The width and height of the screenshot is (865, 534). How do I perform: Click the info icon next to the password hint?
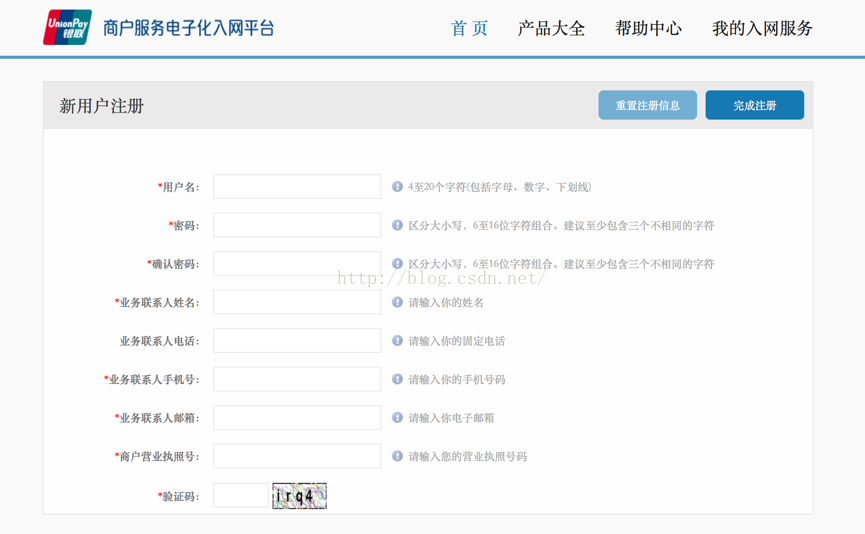pyautogui.click(x=397, y=225)
